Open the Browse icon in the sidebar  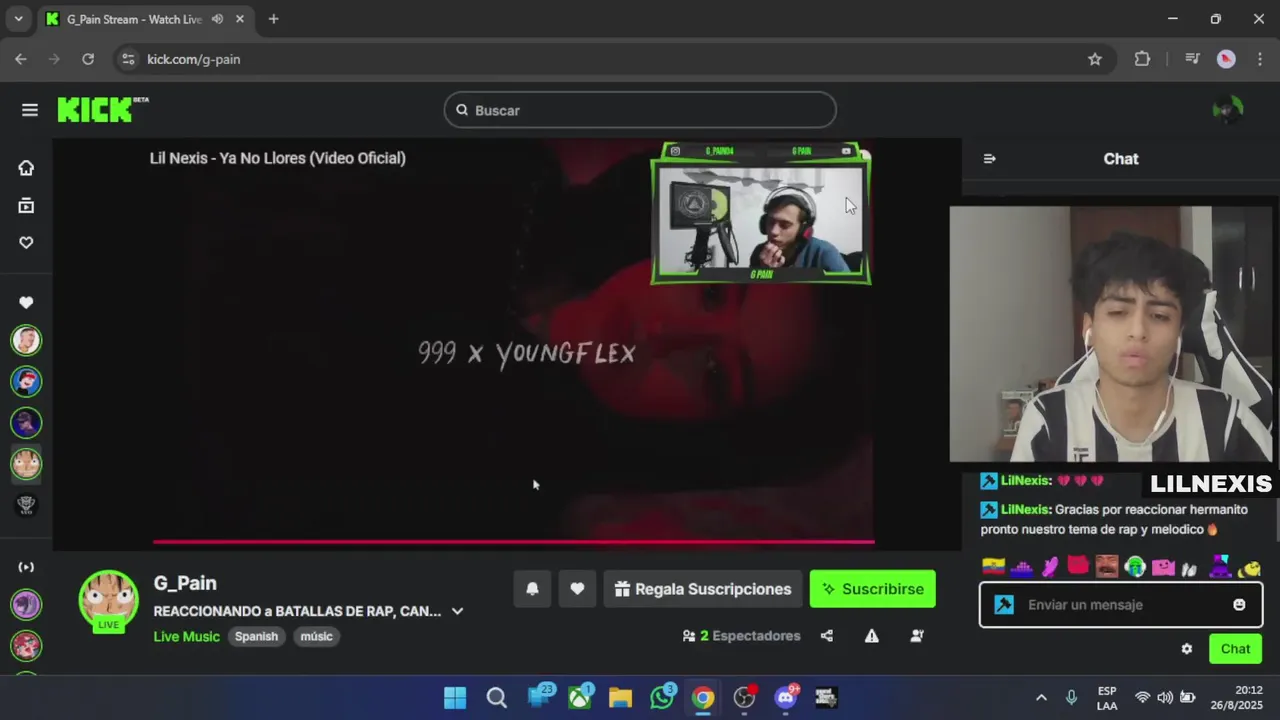26,206
